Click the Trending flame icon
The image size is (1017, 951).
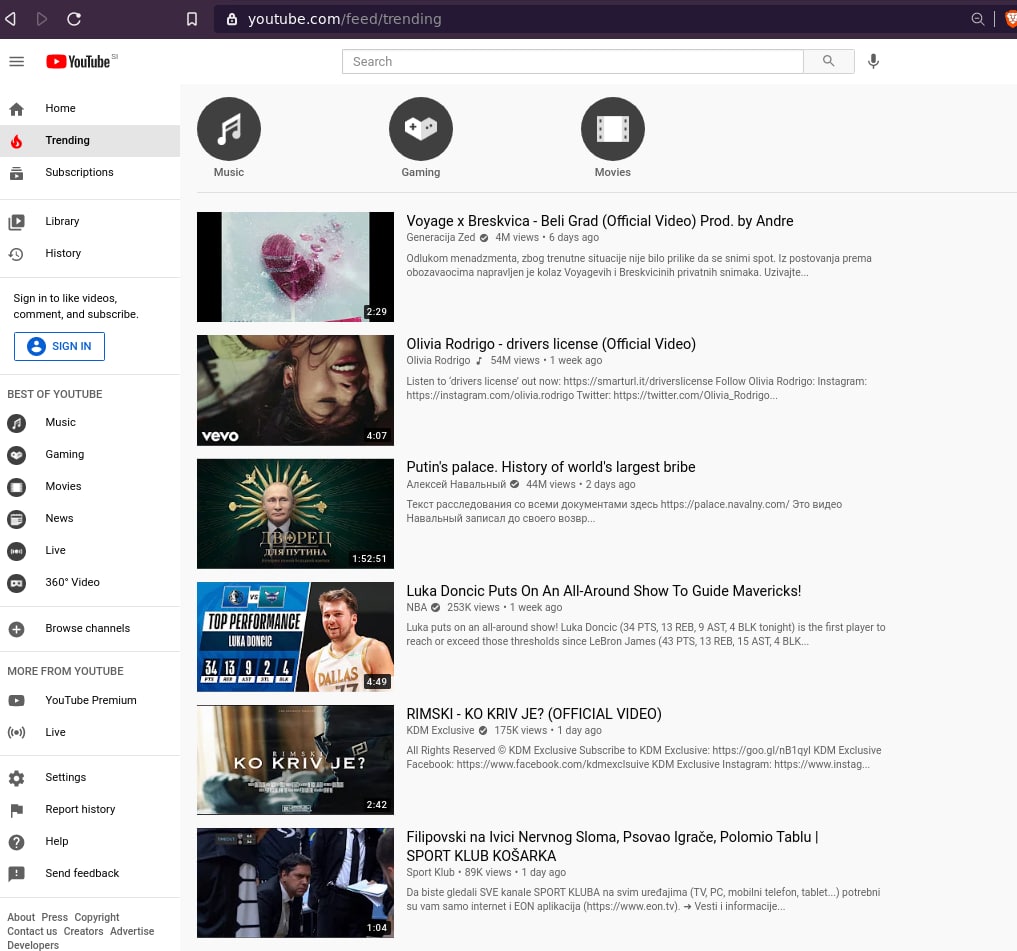17,141
